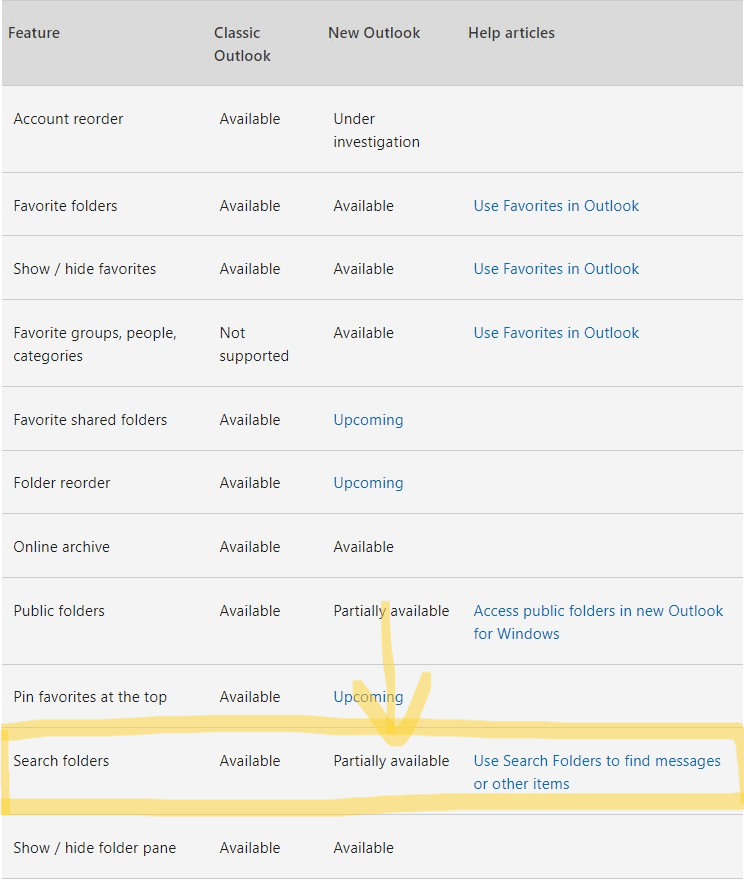Click Classic Outlook Available for Search folders
The height and width of the screenshot is (883, 744).
250,761
